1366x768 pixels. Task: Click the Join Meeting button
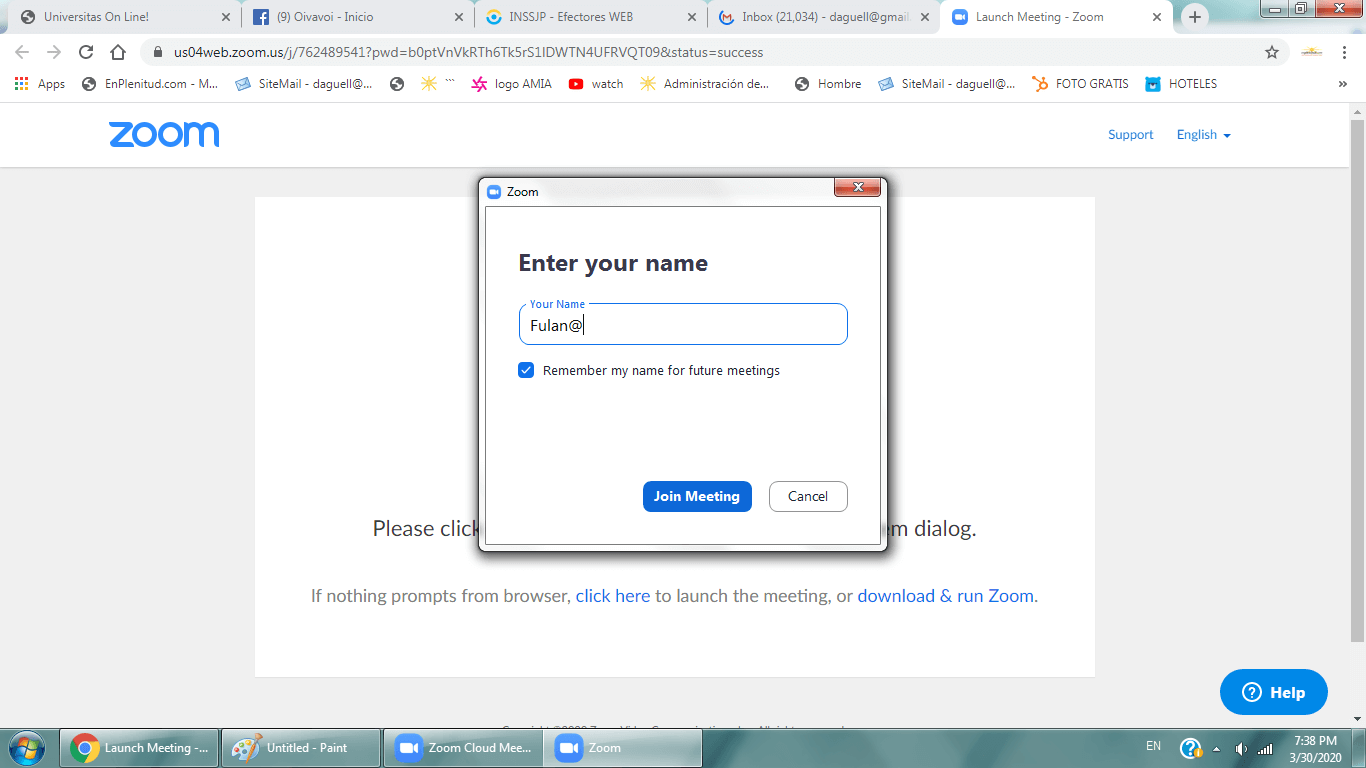[696, 496]
